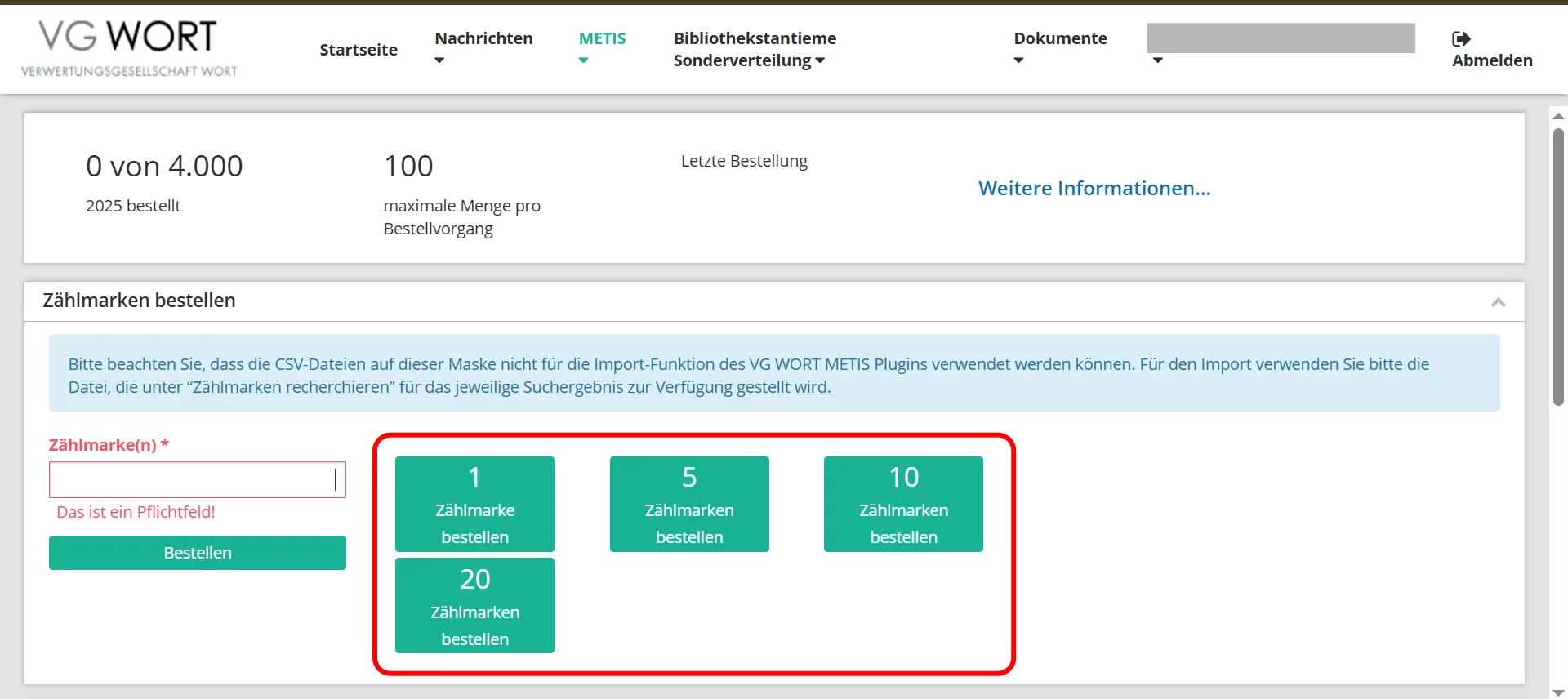Expand the Dokumente dropdown arrow

1018,60
